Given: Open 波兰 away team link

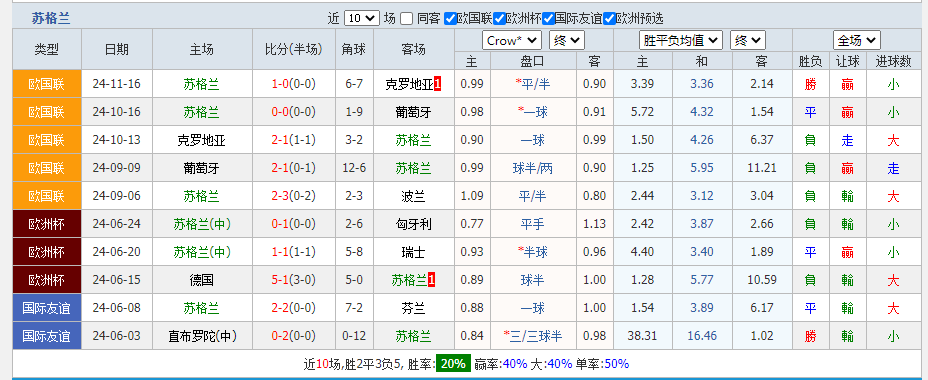Looking at the screenshot, I should click(x=414, y=196).
